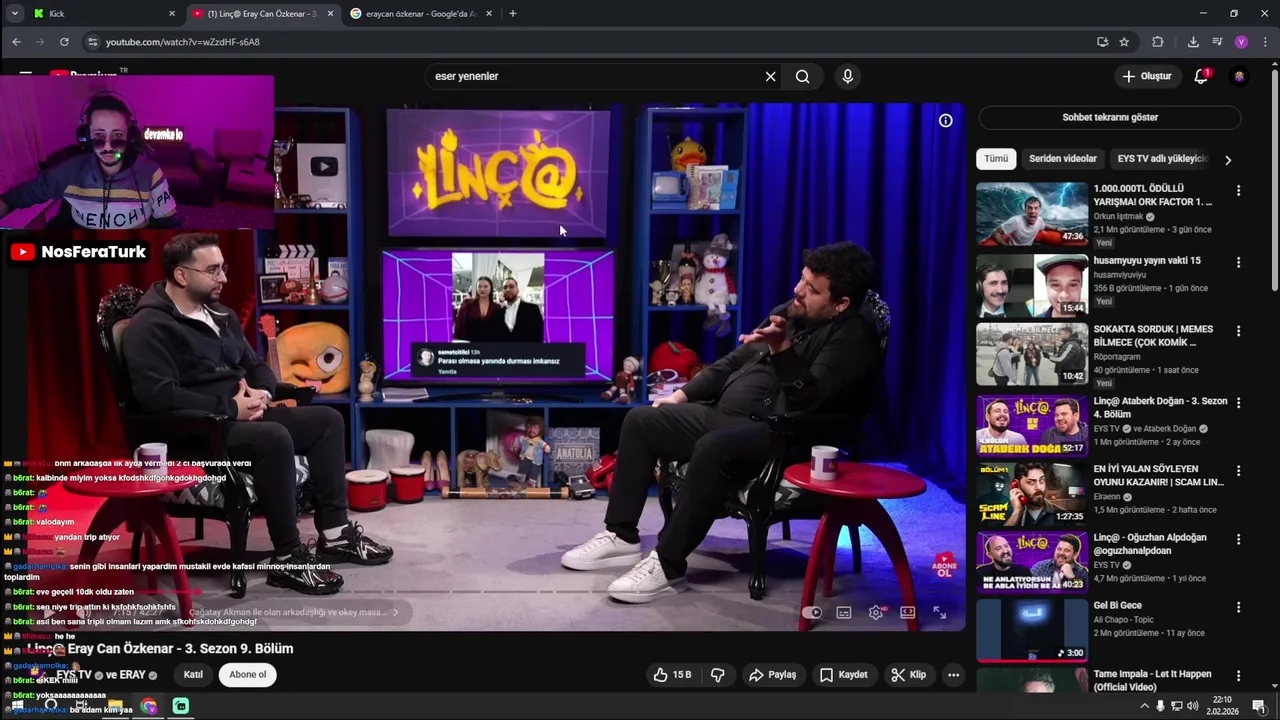Open the green app on the taskbar

pyautogui.click(x=180, y=706)
